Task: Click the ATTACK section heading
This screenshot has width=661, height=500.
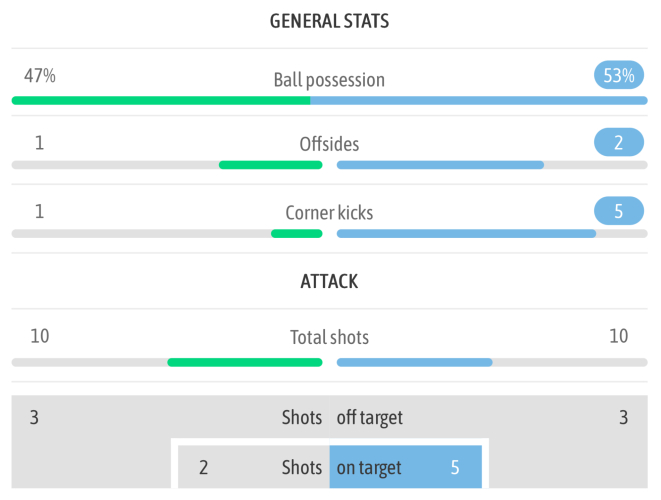Action: click(x=329, y=282)
